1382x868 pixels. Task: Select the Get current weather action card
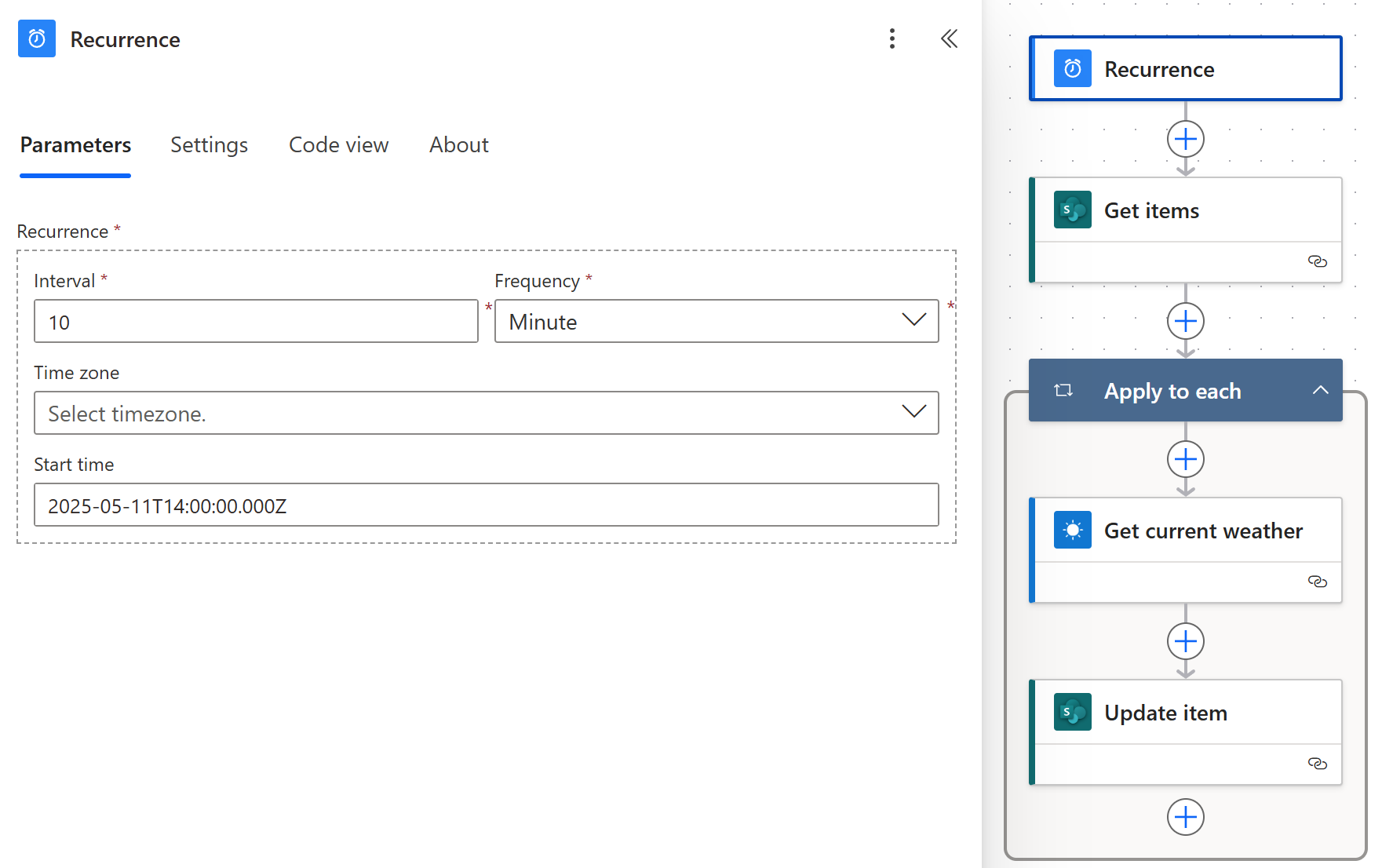pyautogui.click(x=1185, y=550)
